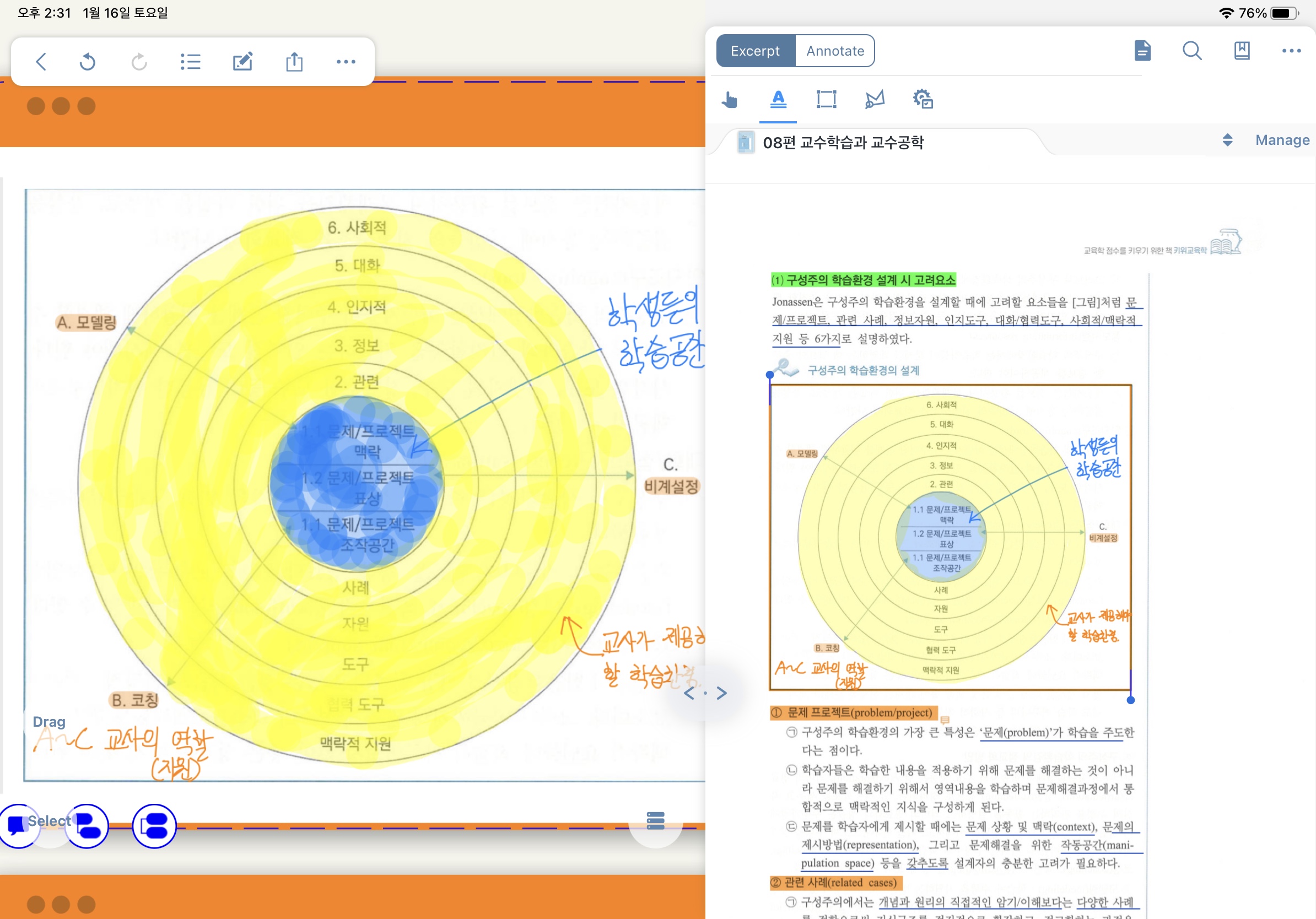Click the '비계설정' label in mindmap diagram
Image resolution: width=1316 pixels, height=919 pixels.
pyautogui.click(x=671, y=486)
